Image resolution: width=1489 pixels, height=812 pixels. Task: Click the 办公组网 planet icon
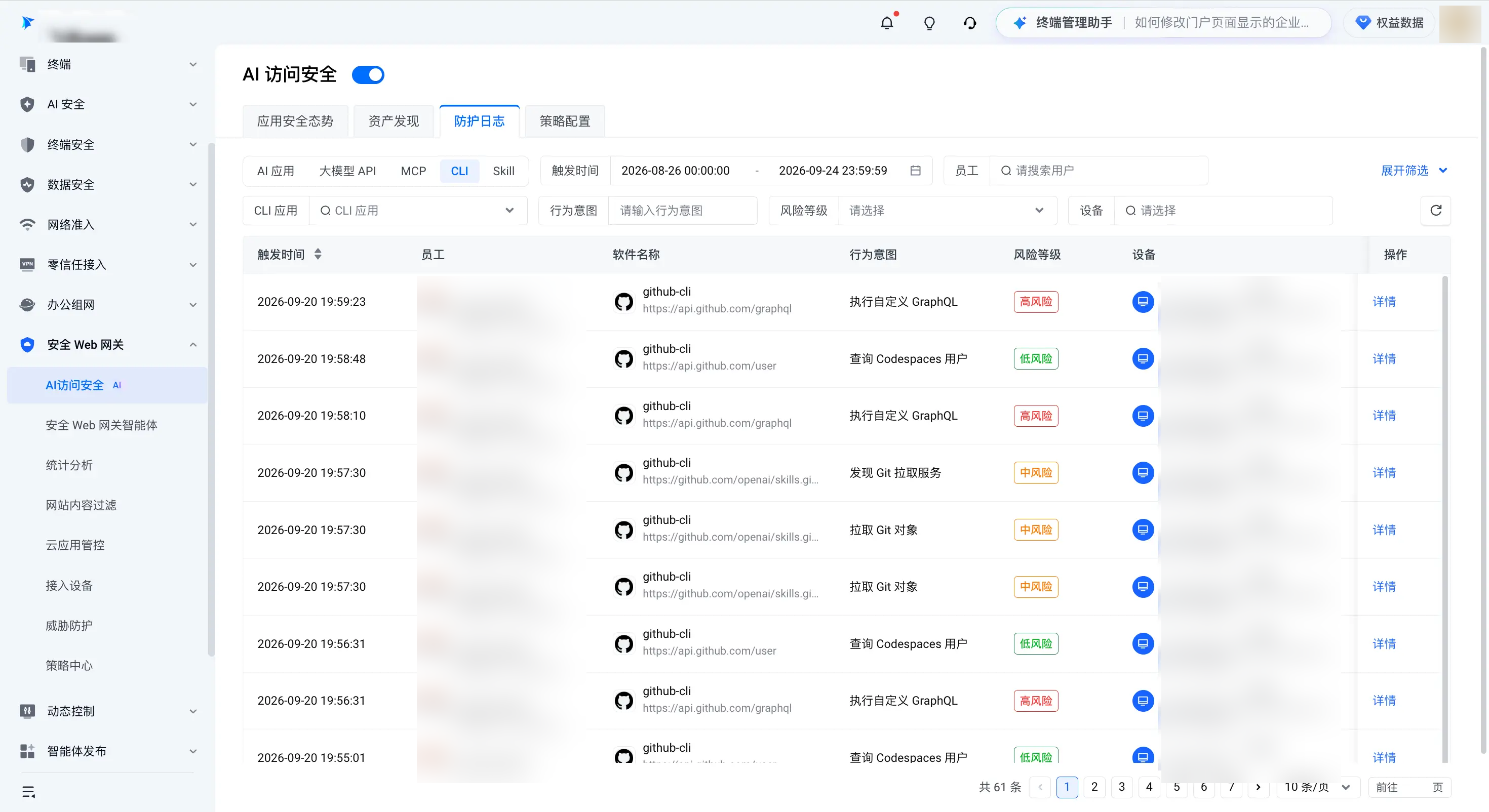pos(27,305)
